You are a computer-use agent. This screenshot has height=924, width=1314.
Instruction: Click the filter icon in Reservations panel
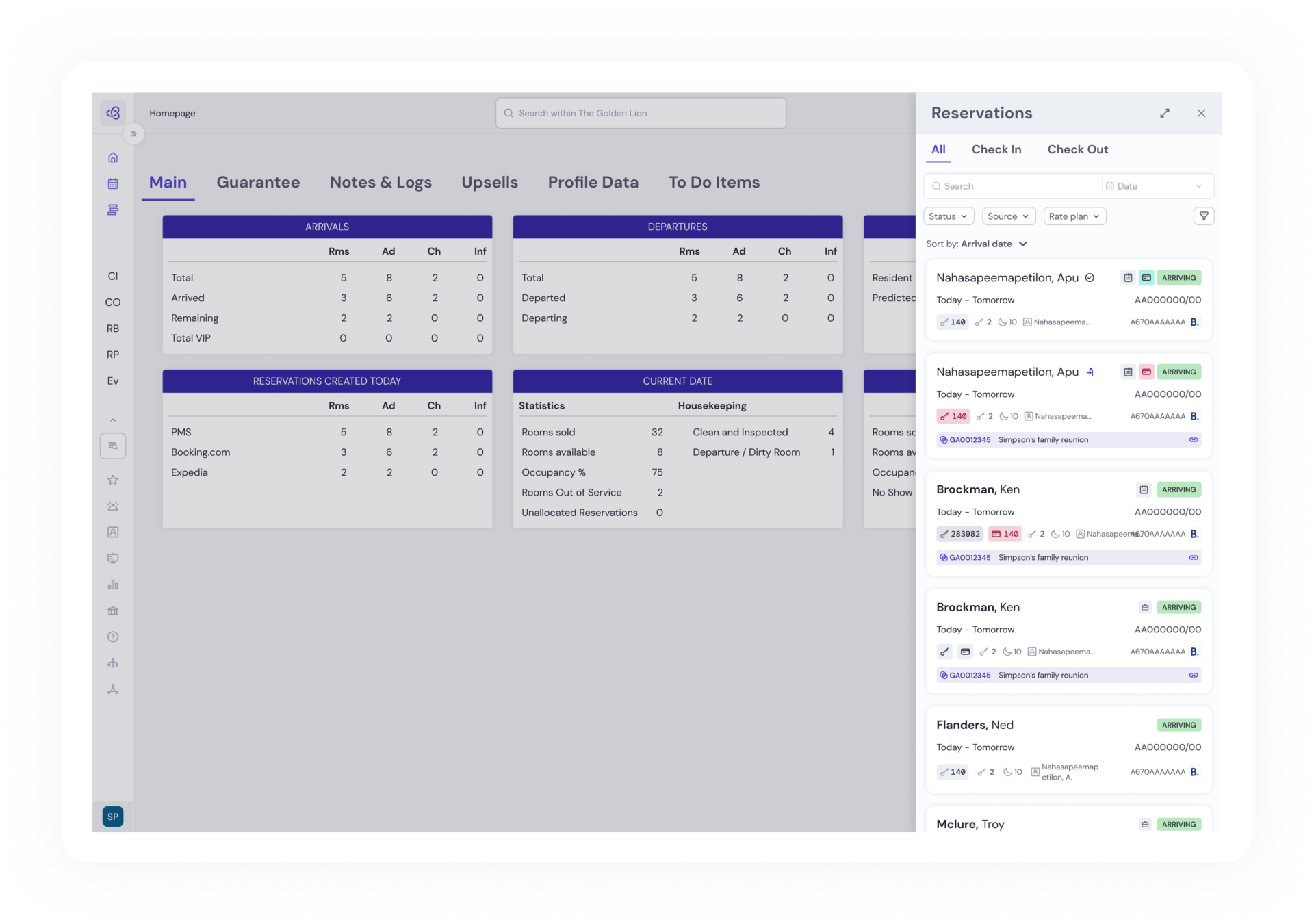pos(1204,216)
